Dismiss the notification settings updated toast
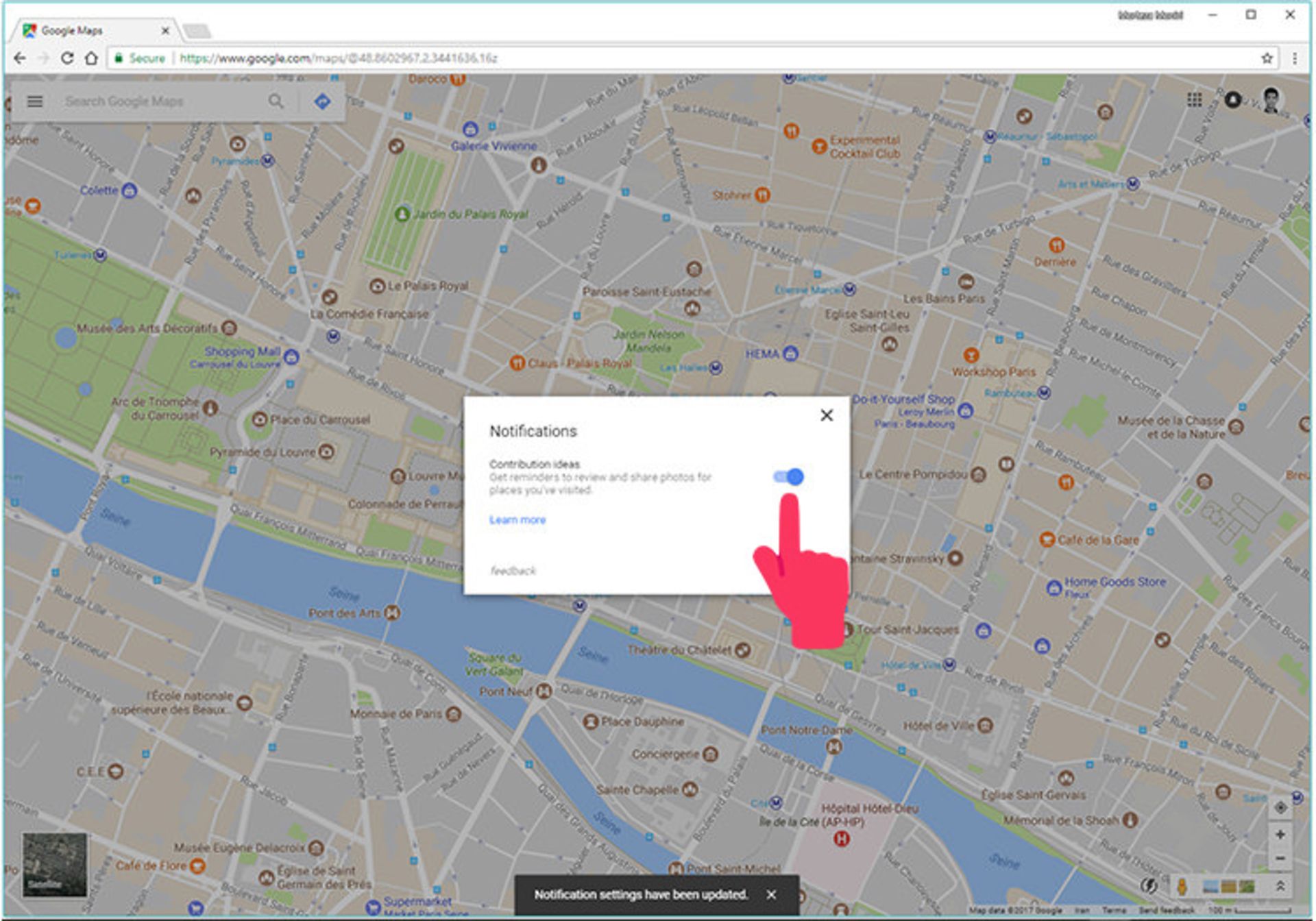This screenshot has height=921, width=1316. point(771,895)
